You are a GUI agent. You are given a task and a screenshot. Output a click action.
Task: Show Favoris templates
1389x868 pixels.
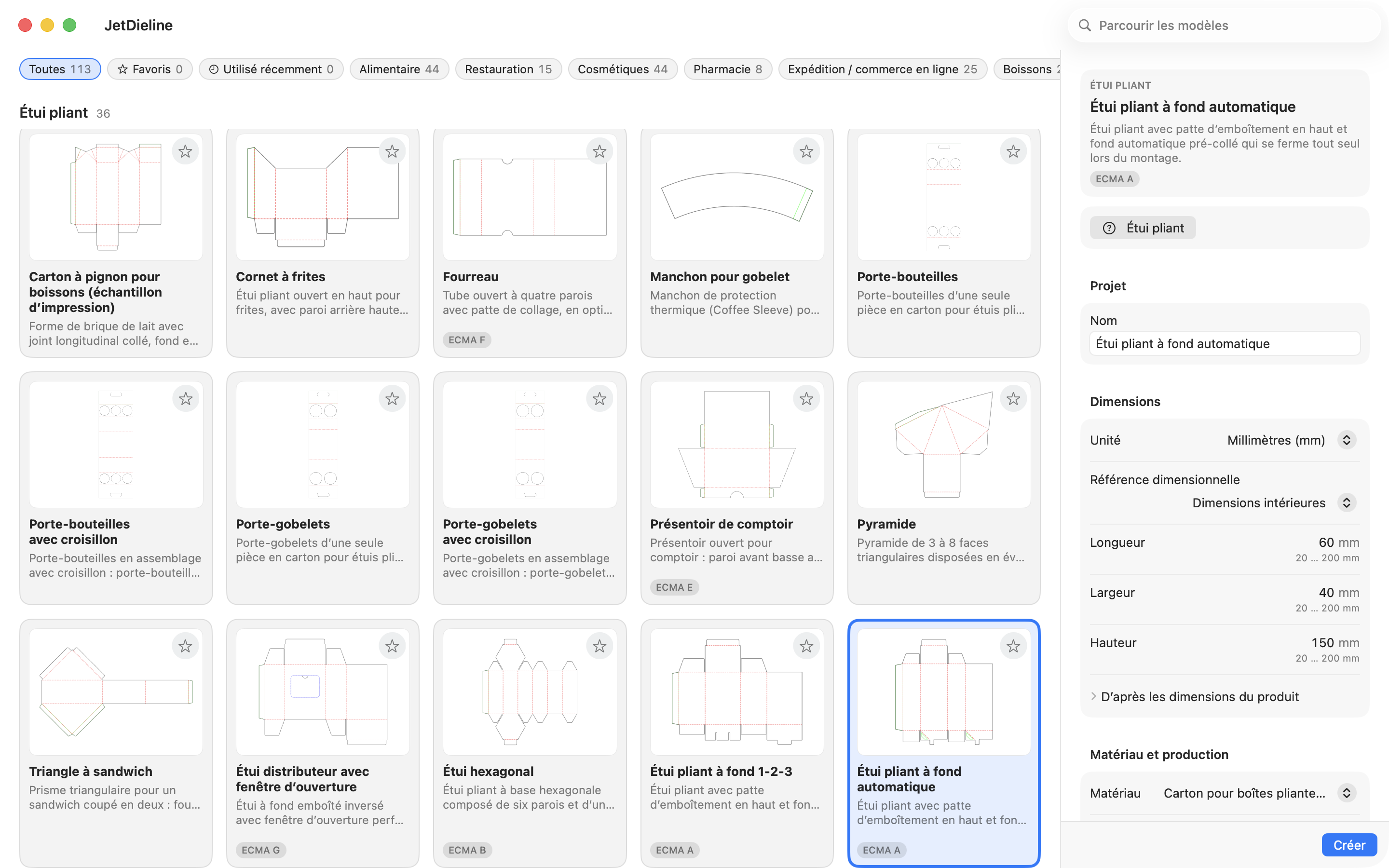click(x=150, y=69)
